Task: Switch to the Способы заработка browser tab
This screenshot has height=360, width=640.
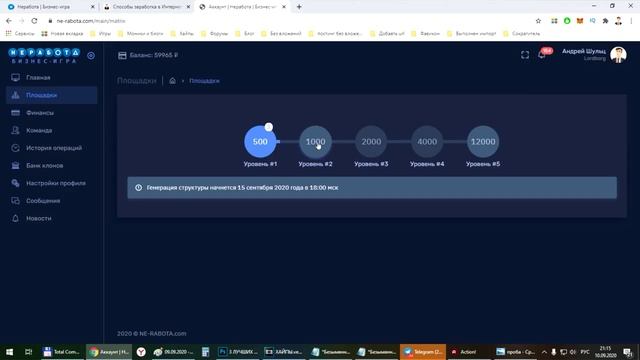Action: [x=147, y=7]
